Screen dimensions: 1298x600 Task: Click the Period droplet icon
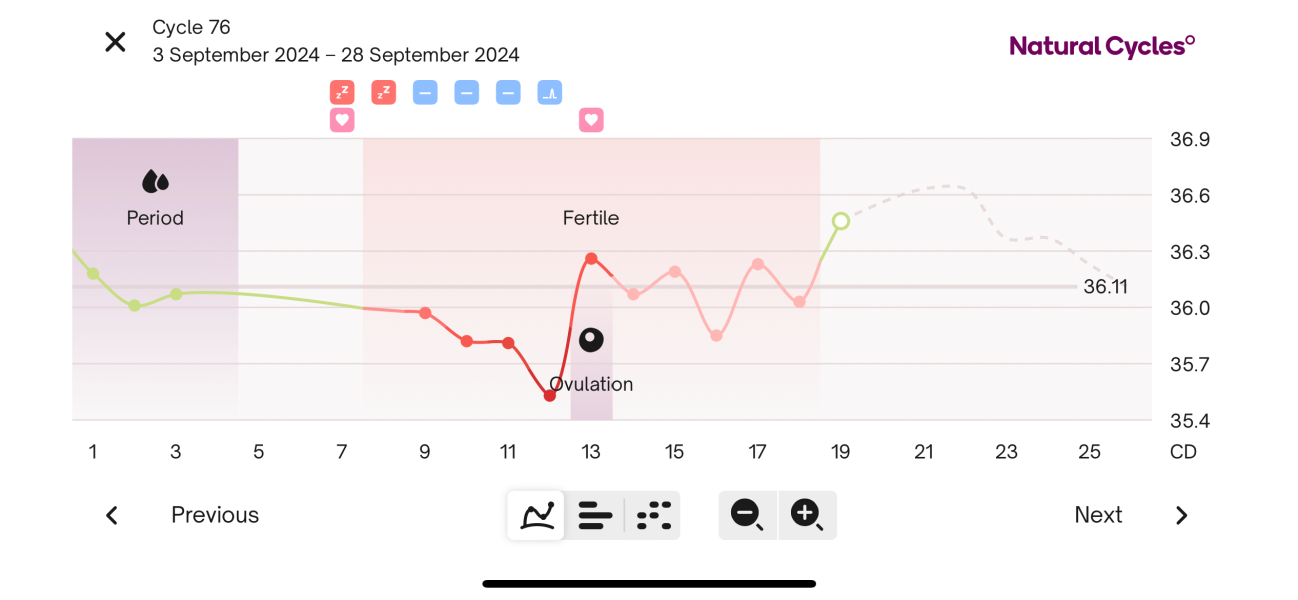coord(155,180)
